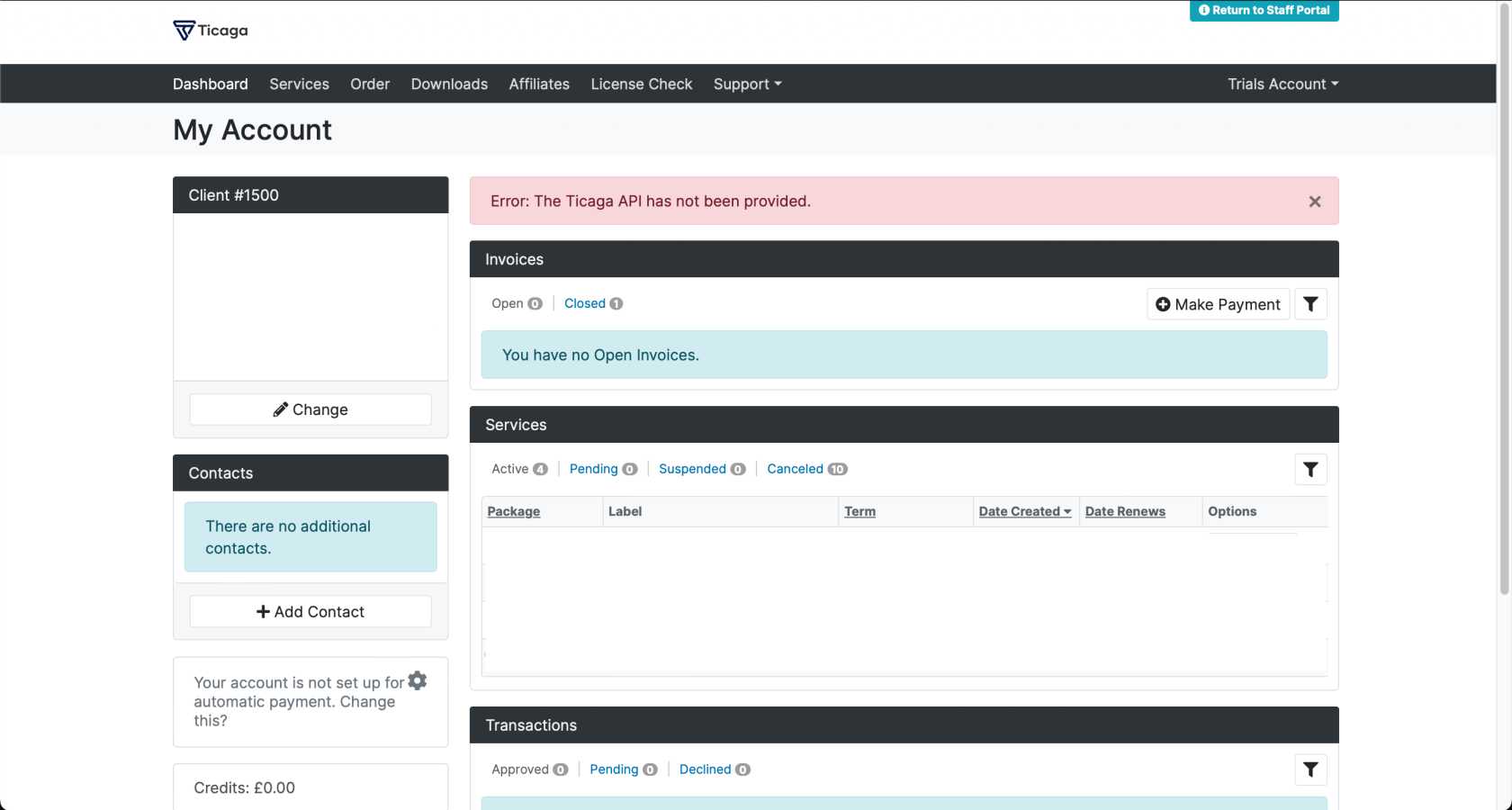Click the automatic payment gear icon
This screenshot has height=810, width=1512.
point(418,680)
